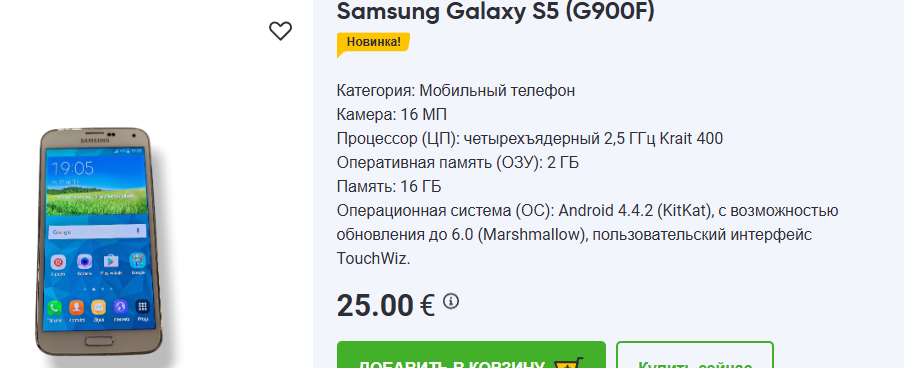The width and height of the screenshot is (904, 368).
Task: Open the Samsung Galaxy S5 (G900F) title
Action: [x=495, y=11]
